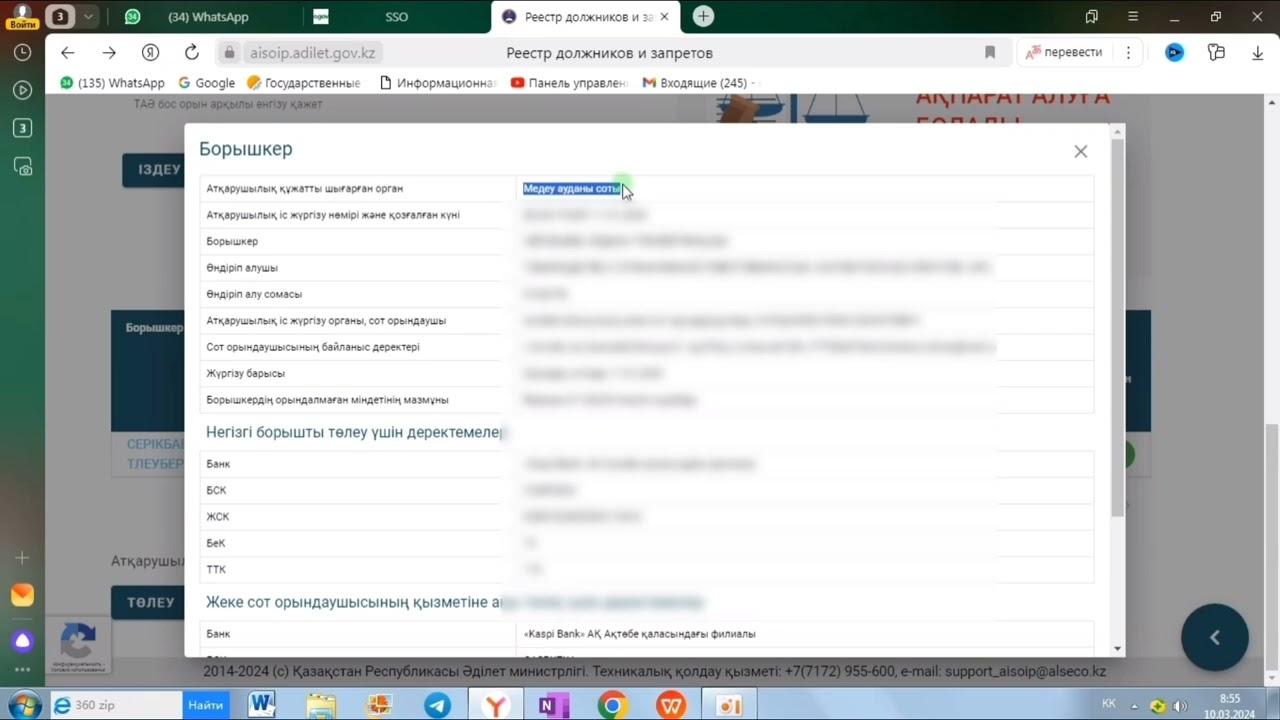Click Найти button in taskbar search
The height and width of the screenshot is (720, 1280).
point(205,705)
